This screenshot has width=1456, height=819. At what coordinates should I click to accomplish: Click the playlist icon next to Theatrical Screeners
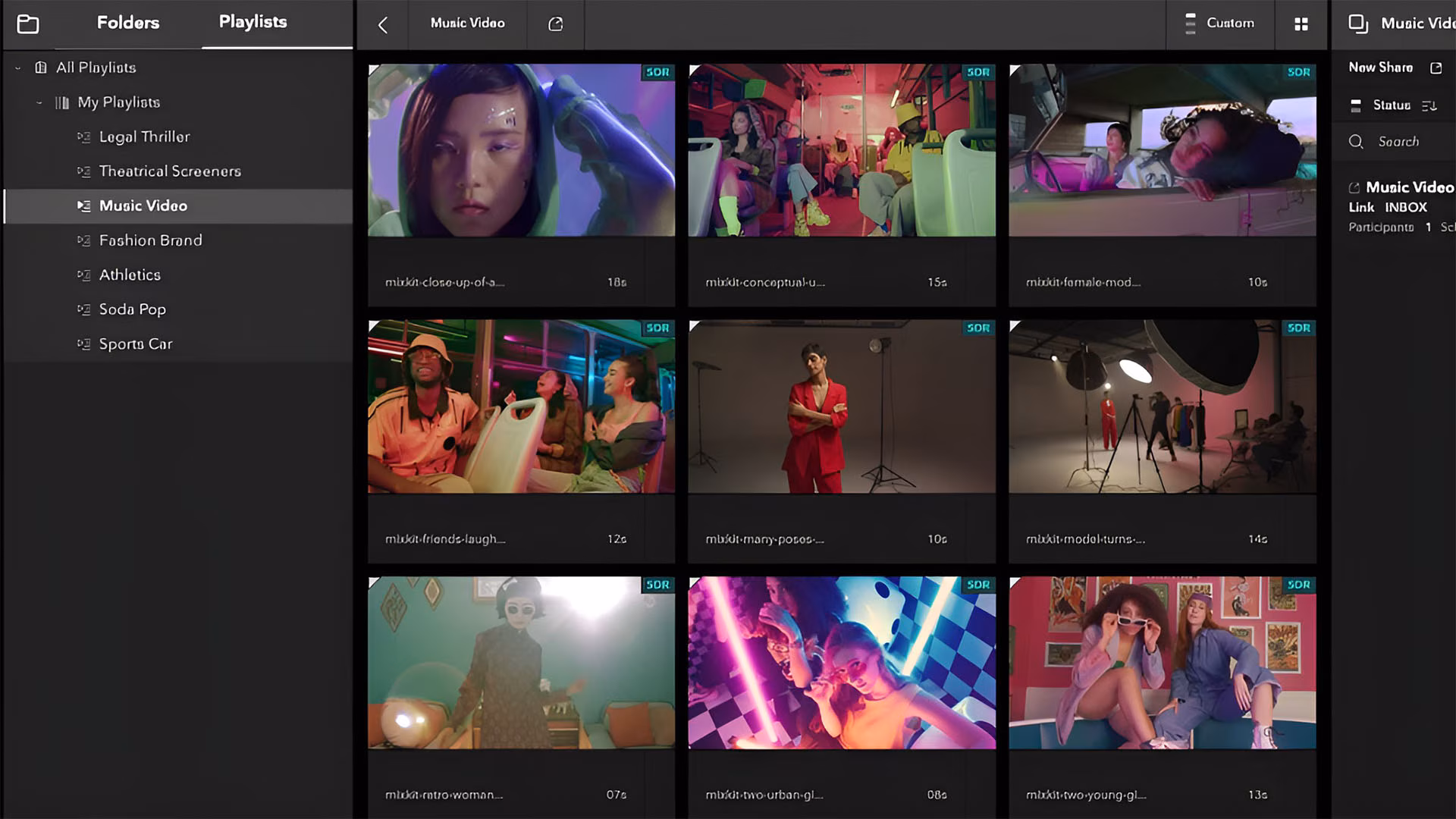(83, 171)
